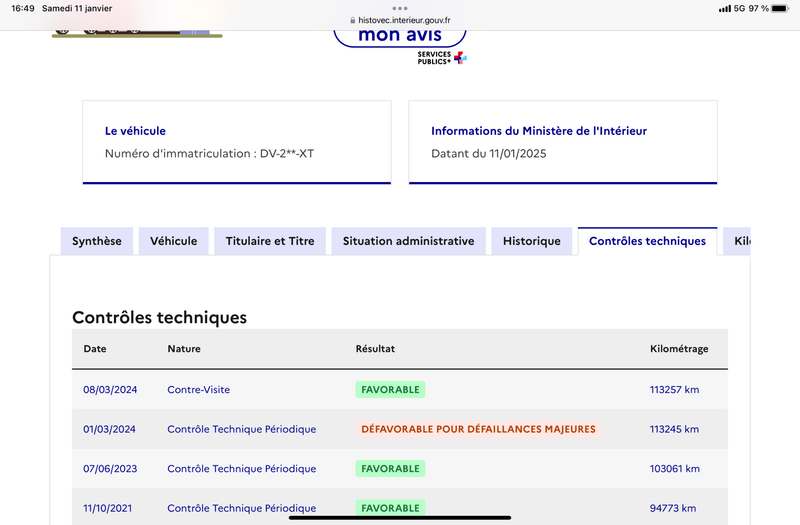Image resolution: width=800 pixels, height=525 pixels.
Task: Click the Nature column header
Action: click(x=184, y=348)
